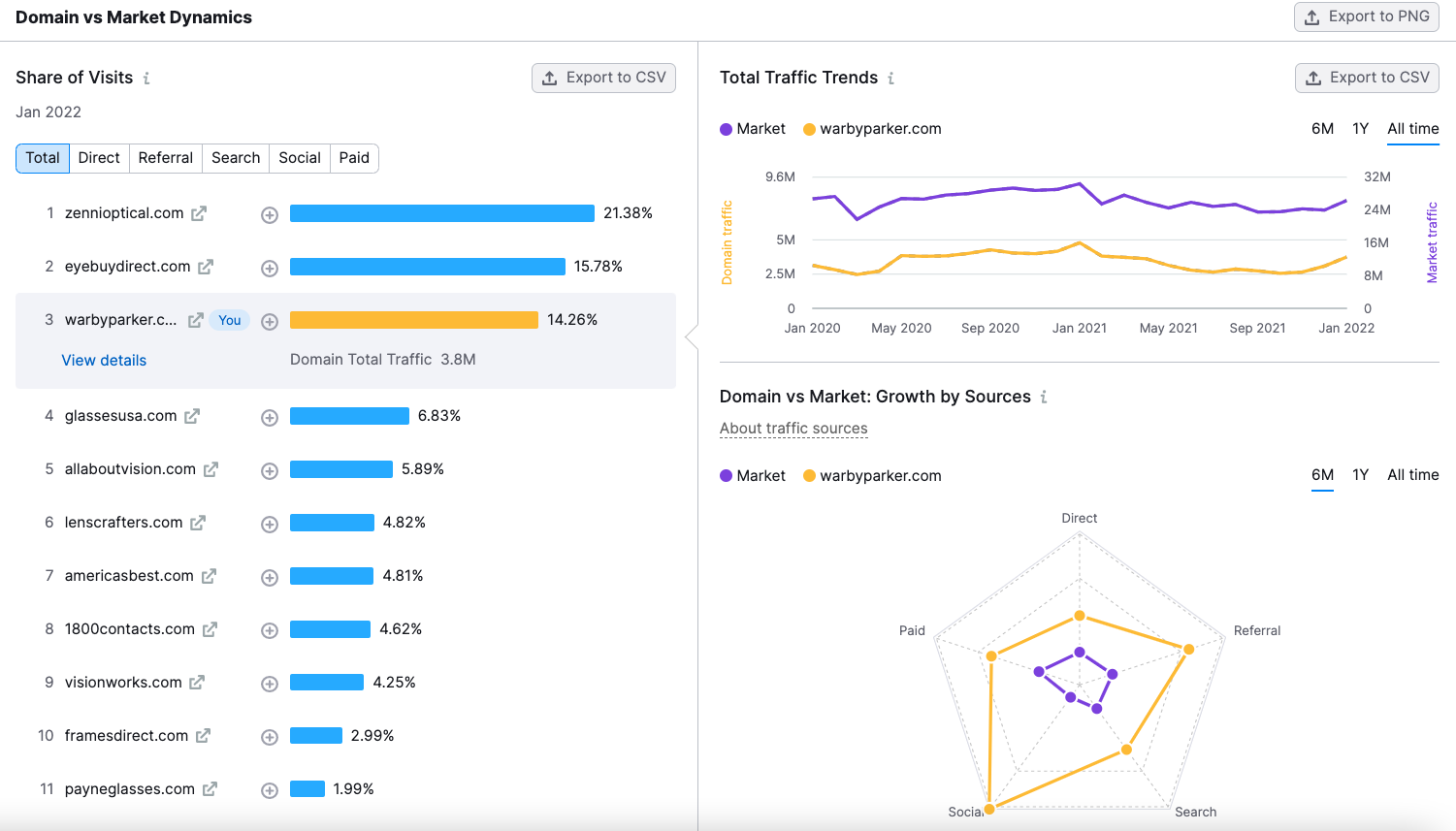Click Export to PNG button
Viewport: 1456px width, 831px height.
point(1366,16)
